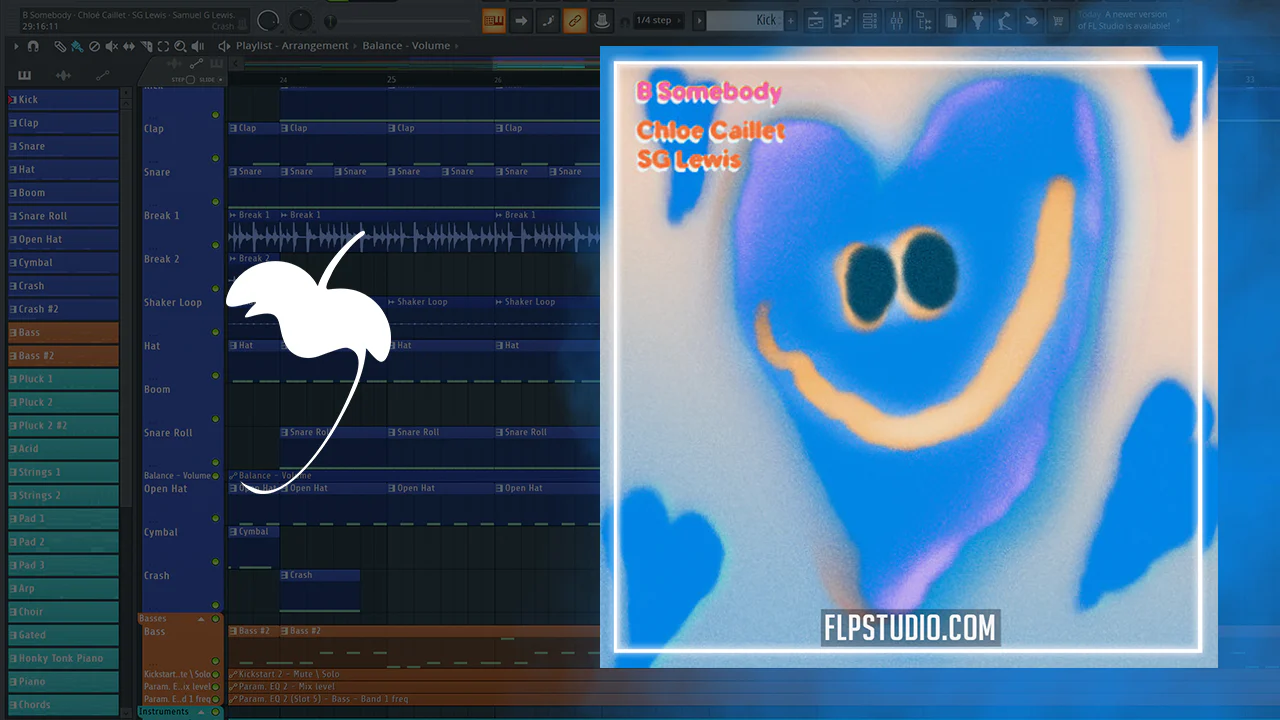
Task: Adjust the main volume knob
Action: pyautogui.click(x=268, y=20)
